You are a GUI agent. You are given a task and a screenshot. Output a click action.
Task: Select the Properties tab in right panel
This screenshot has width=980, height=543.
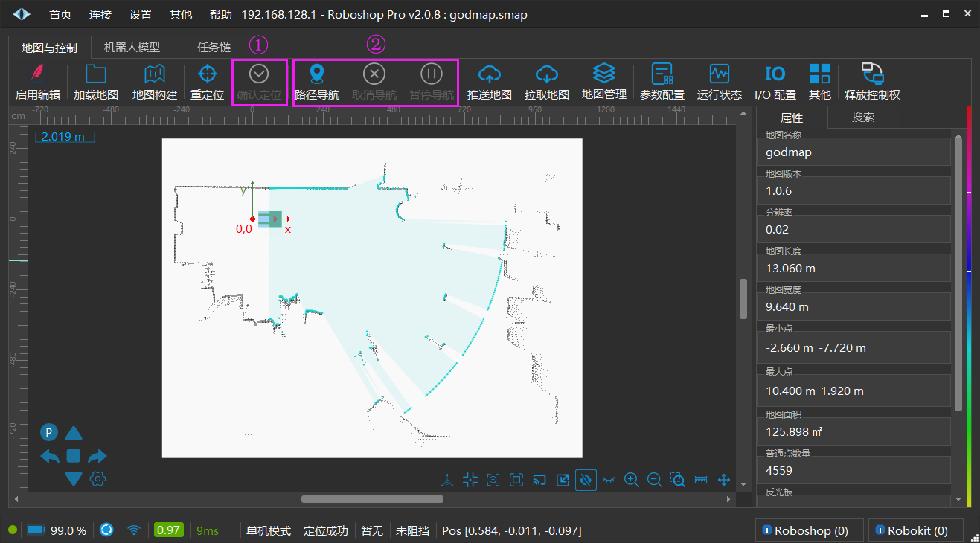coord(792,118)
